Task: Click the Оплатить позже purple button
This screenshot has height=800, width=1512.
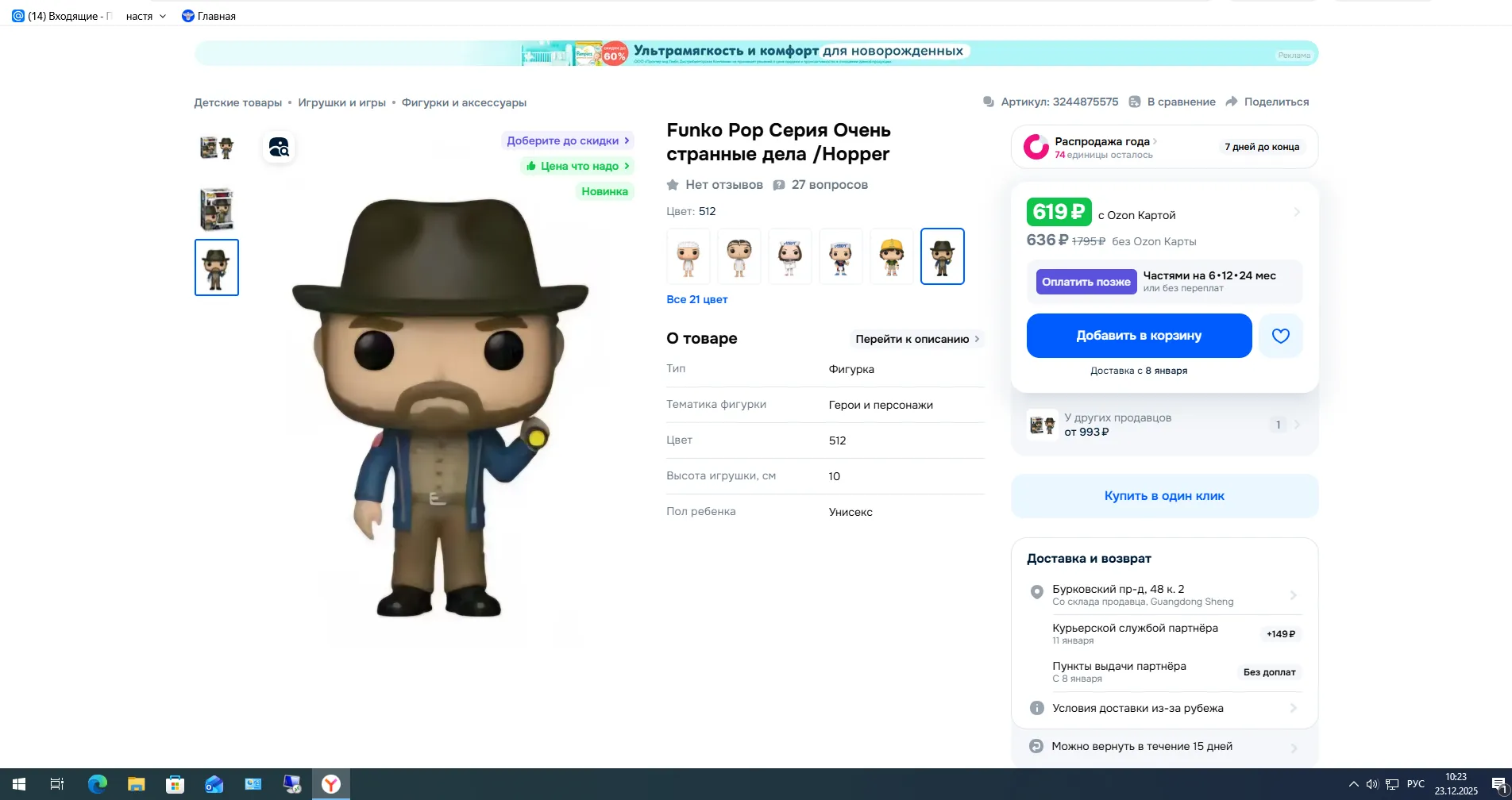Action: click(1086, 282)
